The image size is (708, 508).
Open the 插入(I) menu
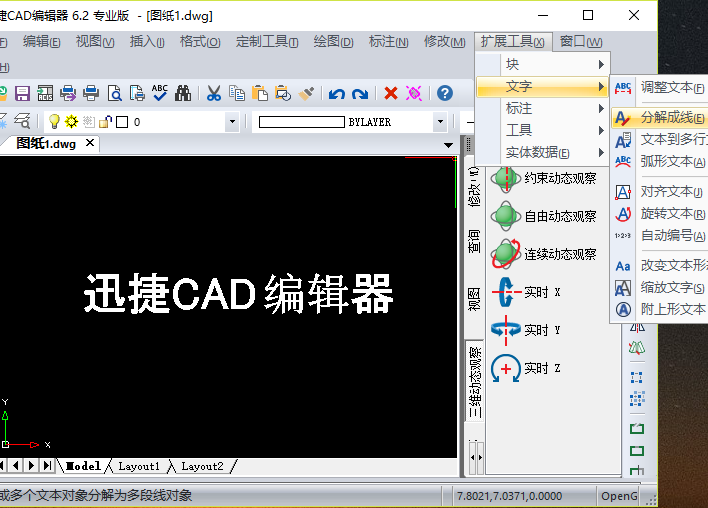click(147, 42)
